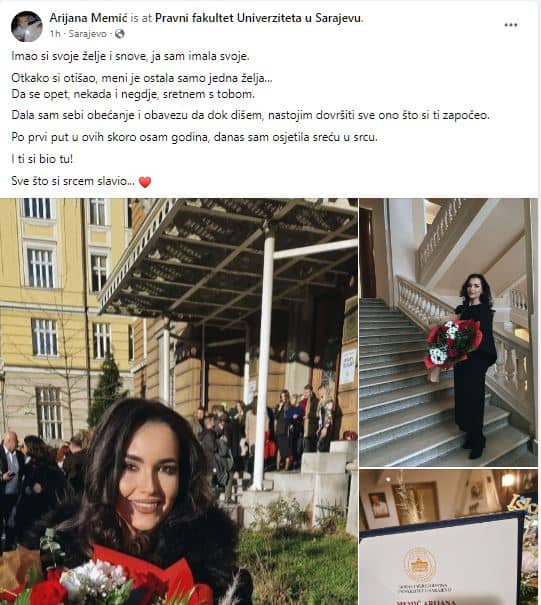This screenshot has width=541, height=605.
Task: Open the three-dot post options menu
Action: (x=511, y=25)
